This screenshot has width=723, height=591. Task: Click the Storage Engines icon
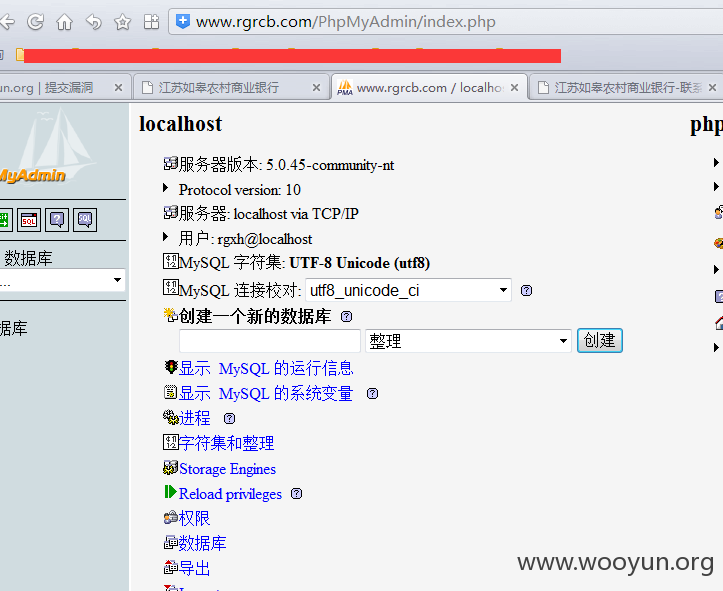[x=171, y=467]
